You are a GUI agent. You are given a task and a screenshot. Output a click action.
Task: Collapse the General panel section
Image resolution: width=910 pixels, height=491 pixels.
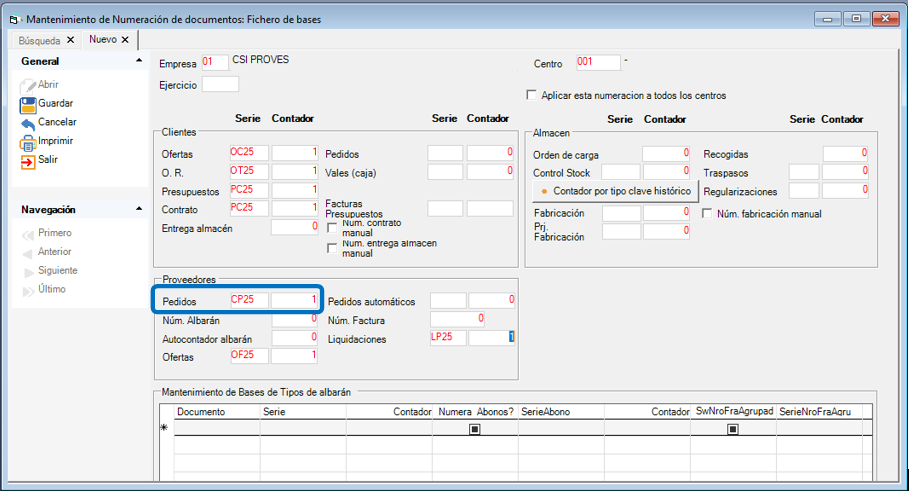[x=139, y=61]
